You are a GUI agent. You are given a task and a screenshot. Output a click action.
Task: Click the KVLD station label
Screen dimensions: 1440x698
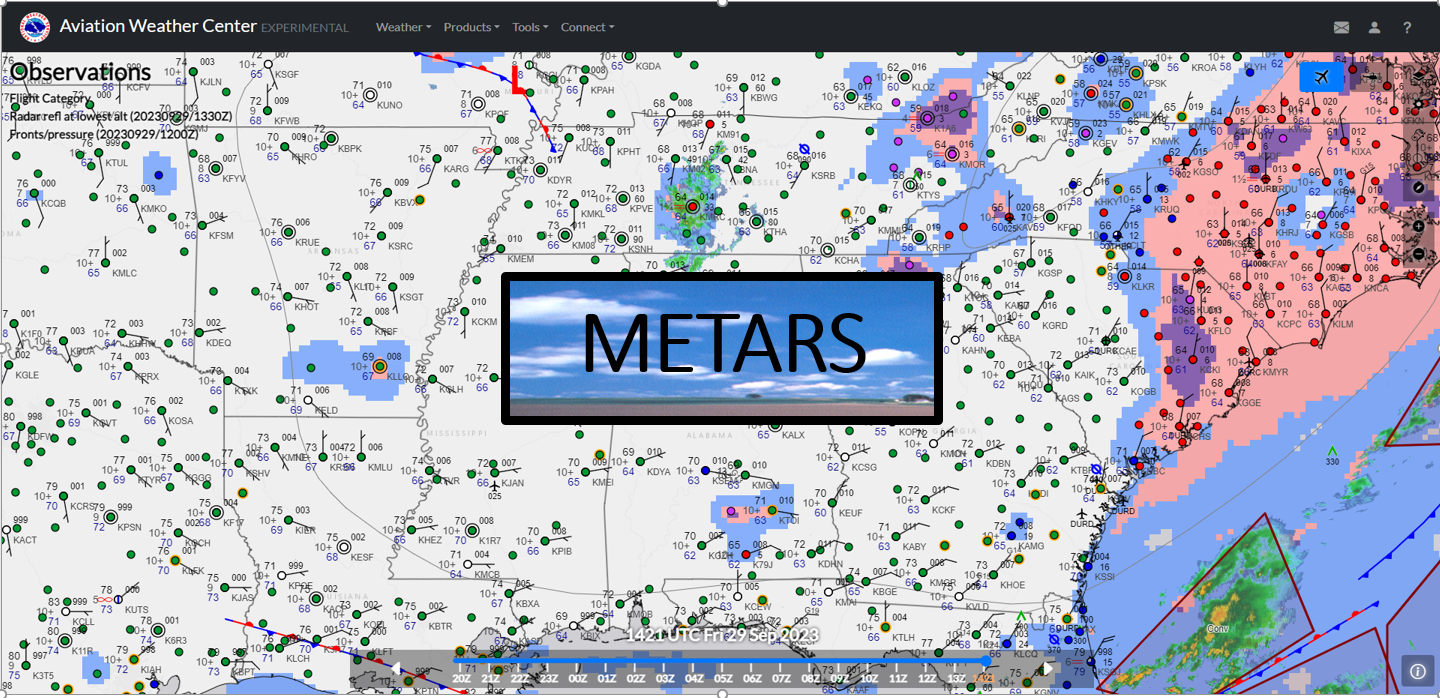[976, 607]
